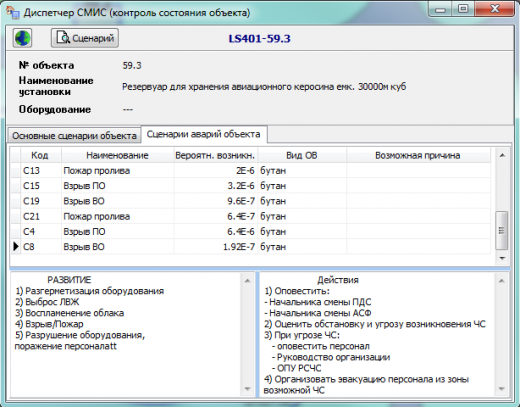Click РАЗВИТИЕ panel scroll-down arrow
The image size is (520, 407).
[247, 388]
